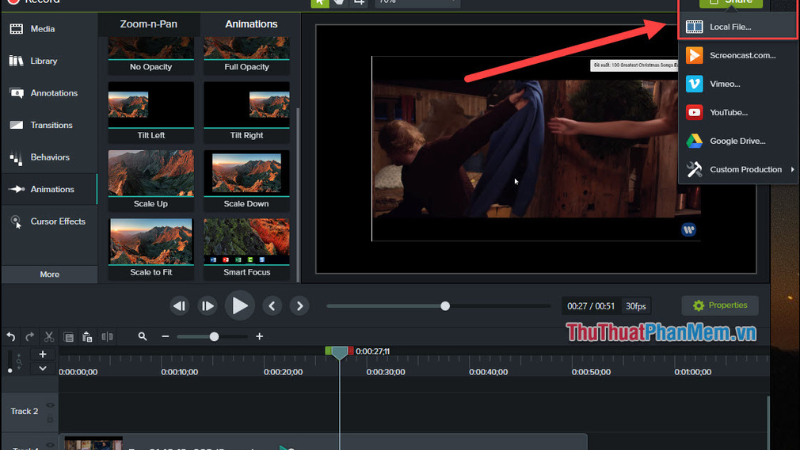The height and width of the screenshot is (450, 800).
Task: Select Annotations in the sidebar
Action: (53, 93)
